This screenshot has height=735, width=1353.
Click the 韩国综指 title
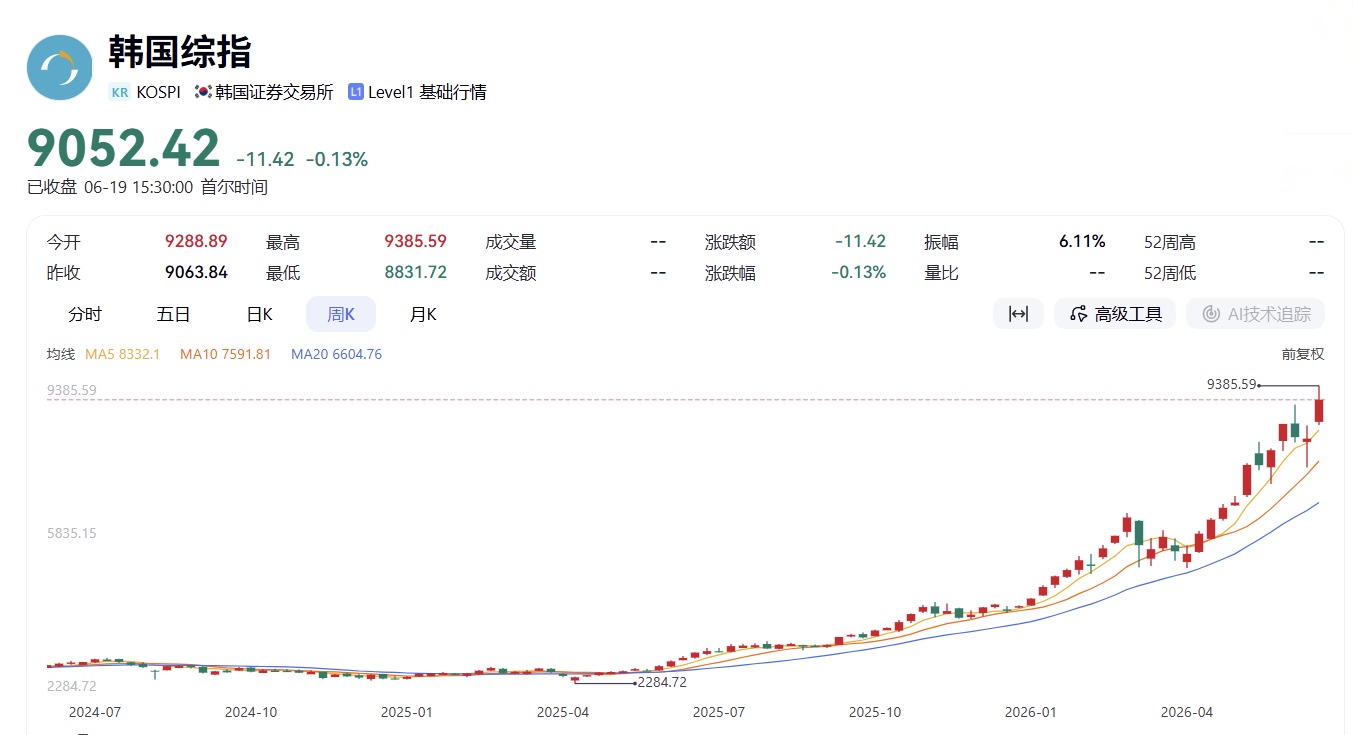pos(180,51)
